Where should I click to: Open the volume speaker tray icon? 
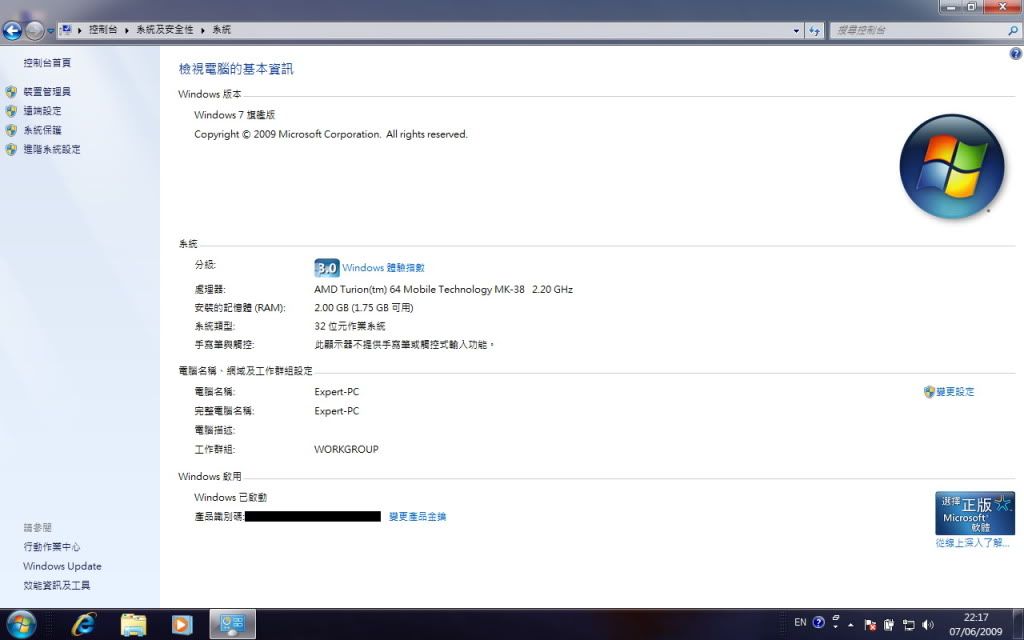click(928, 625)
